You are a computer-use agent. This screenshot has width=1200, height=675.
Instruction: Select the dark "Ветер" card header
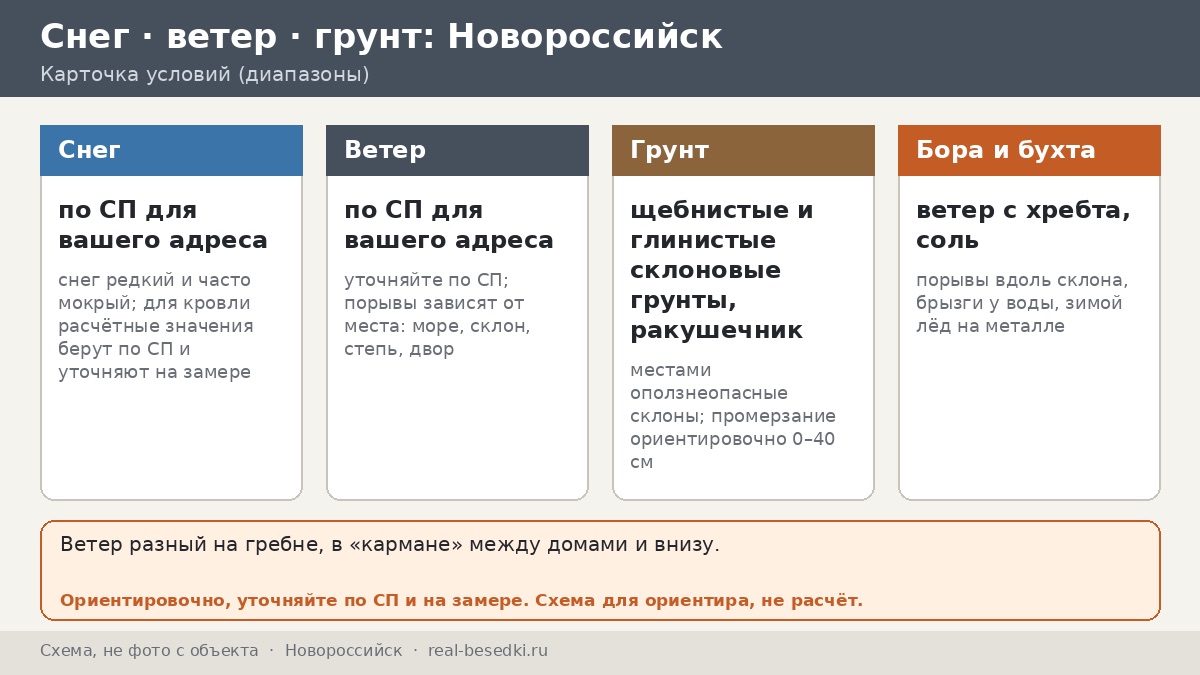[457, 150]
